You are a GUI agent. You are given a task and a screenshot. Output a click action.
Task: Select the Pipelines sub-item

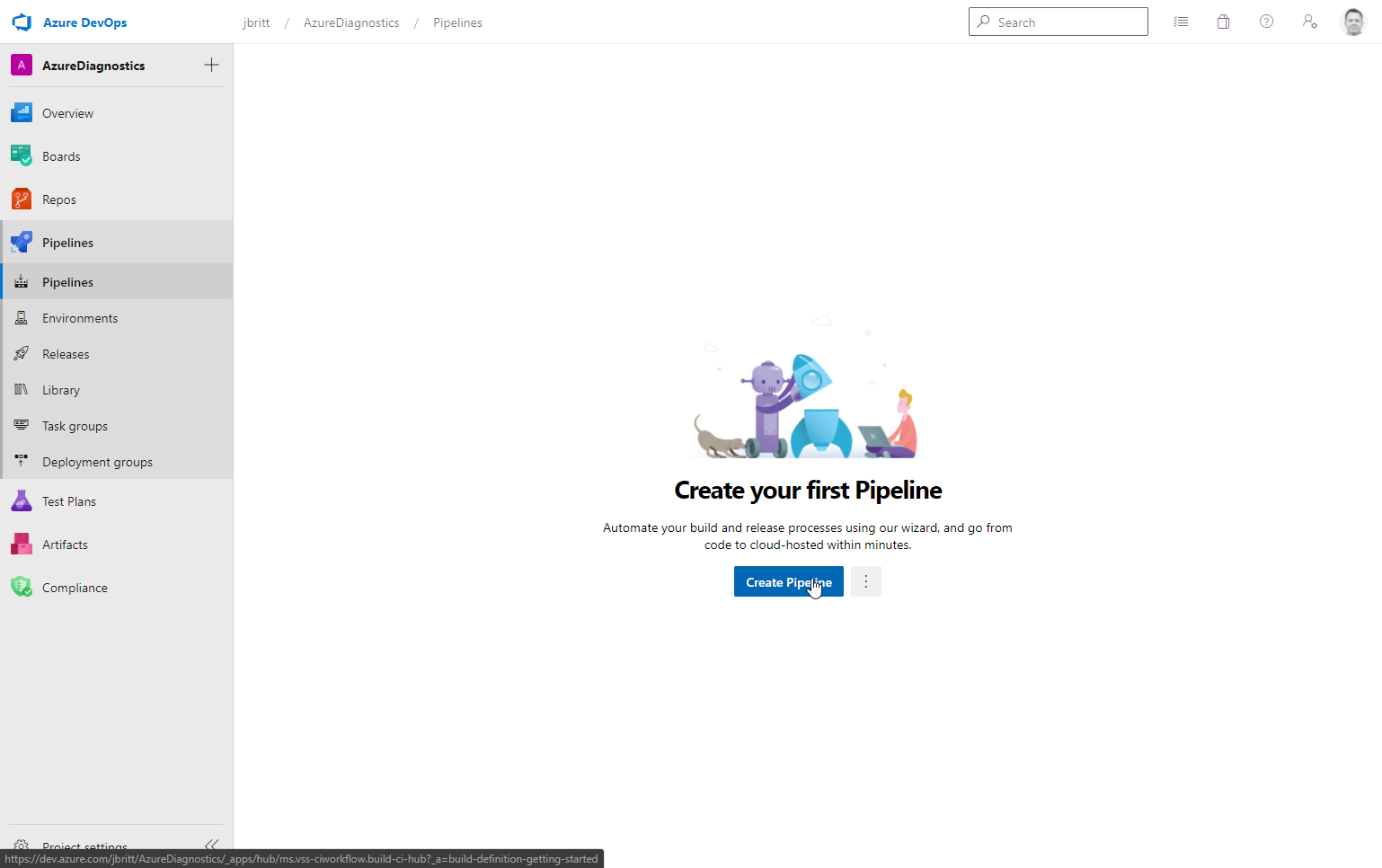click(x=117, y=282)
